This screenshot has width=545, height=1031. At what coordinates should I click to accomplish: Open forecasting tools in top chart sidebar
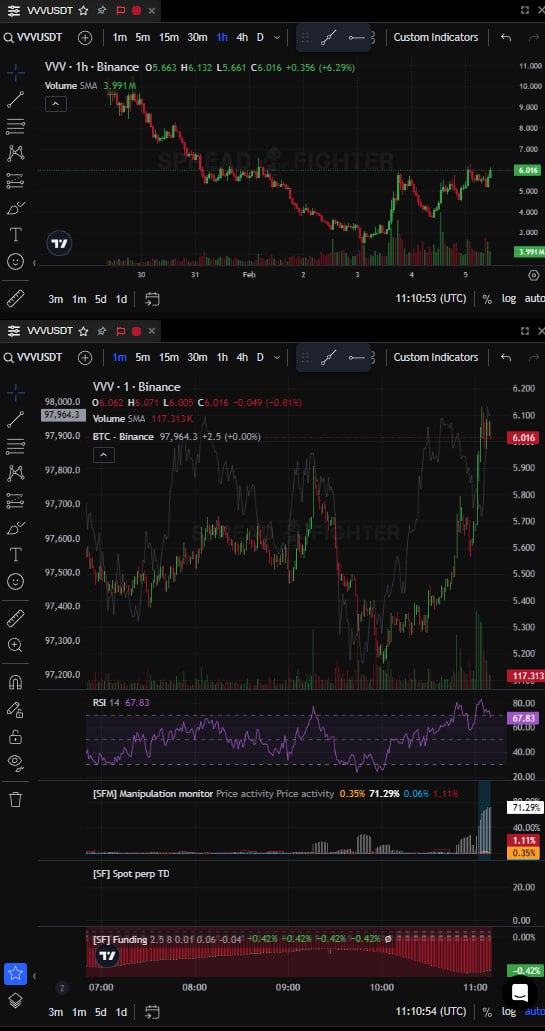[16, 180]
